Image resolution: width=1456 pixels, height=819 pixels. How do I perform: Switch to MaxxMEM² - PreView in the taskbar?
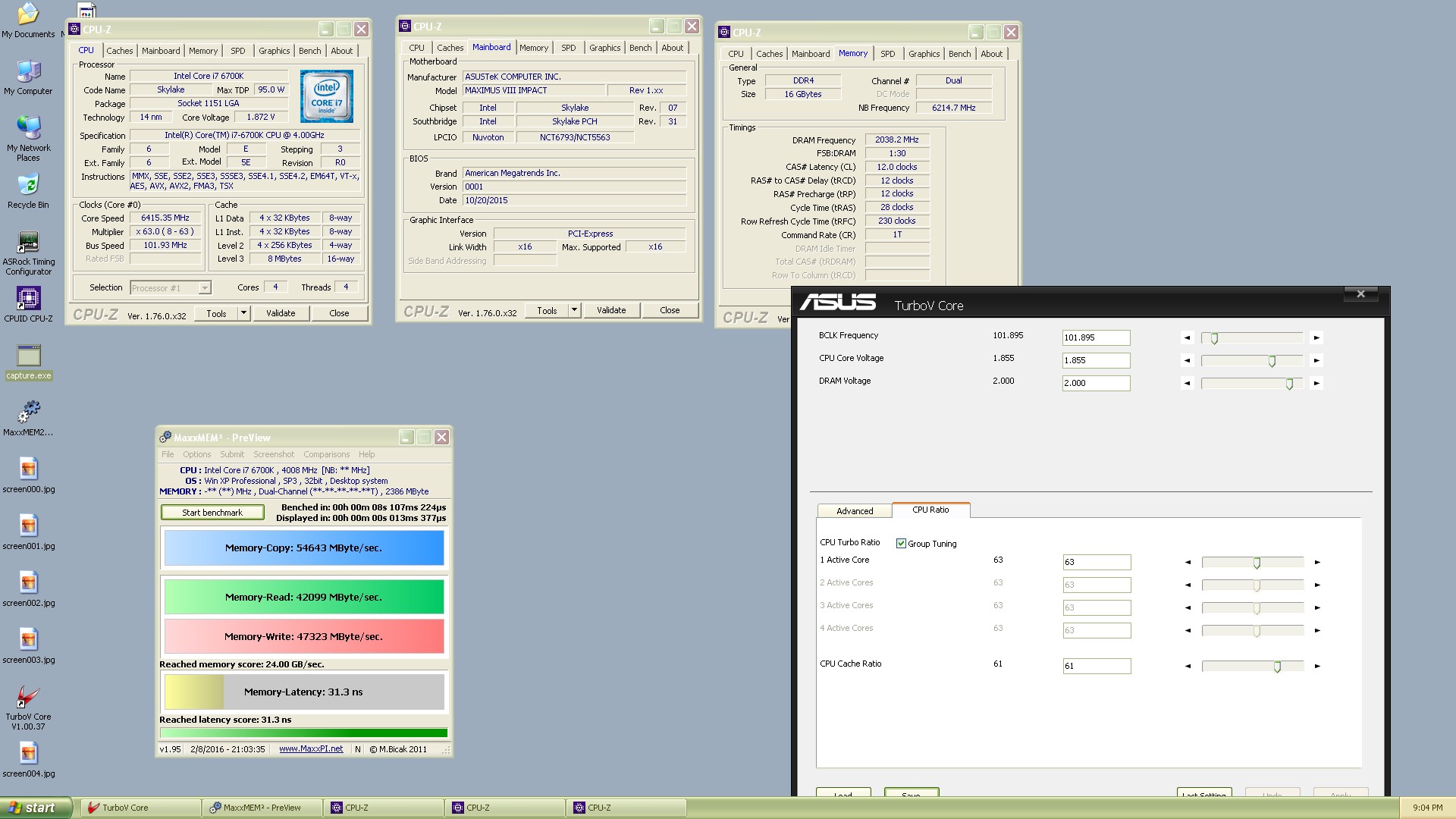pyautogui.click(x=262, y=808)
